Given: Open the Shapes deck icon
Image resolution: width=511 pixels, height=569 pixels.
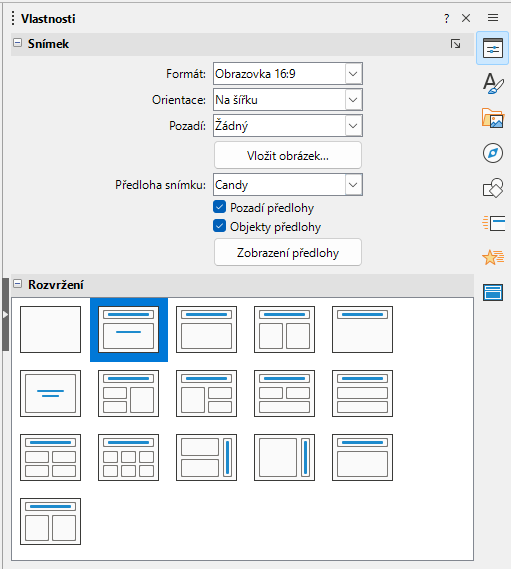Looking at the screenshot, I should pos(492,188).
